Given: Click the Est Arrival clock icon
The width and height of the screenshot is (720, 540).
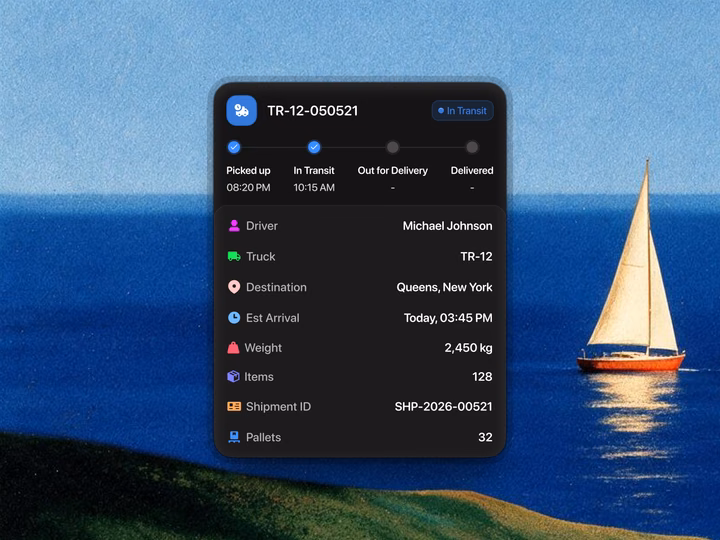Looking at the screenshot, I should coord(234,318).
